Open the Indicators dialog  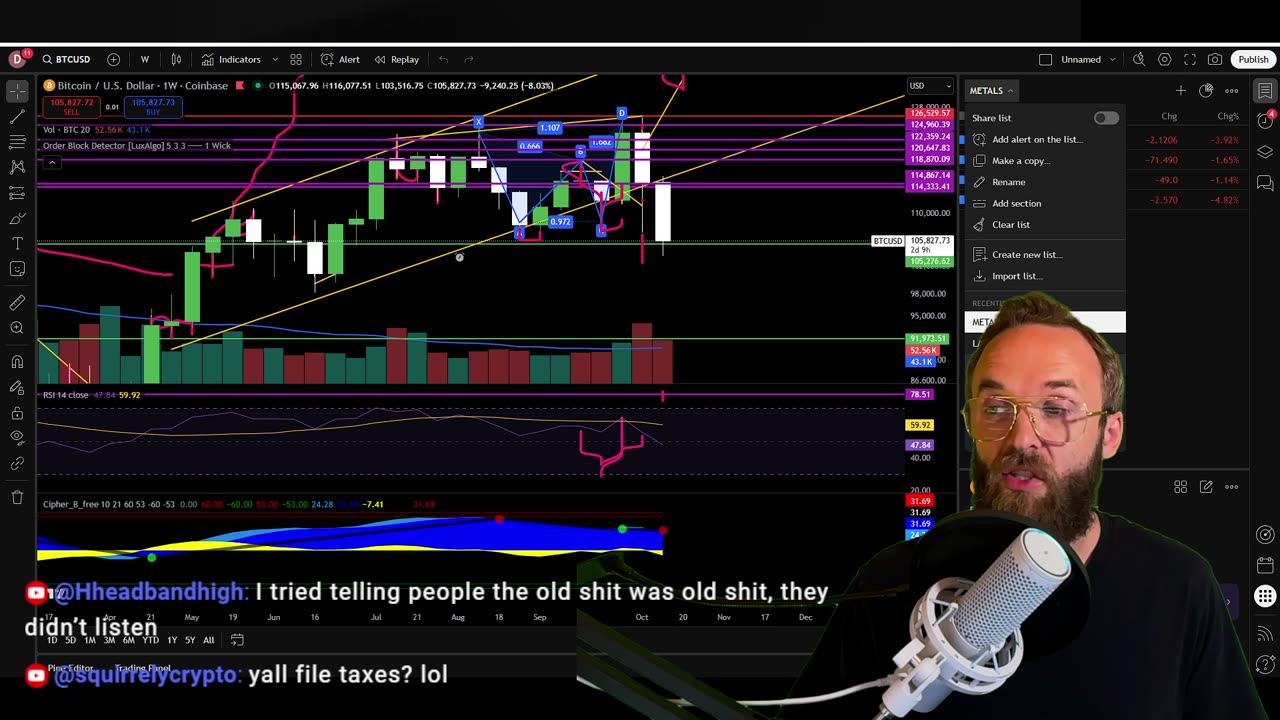point(231,59)
